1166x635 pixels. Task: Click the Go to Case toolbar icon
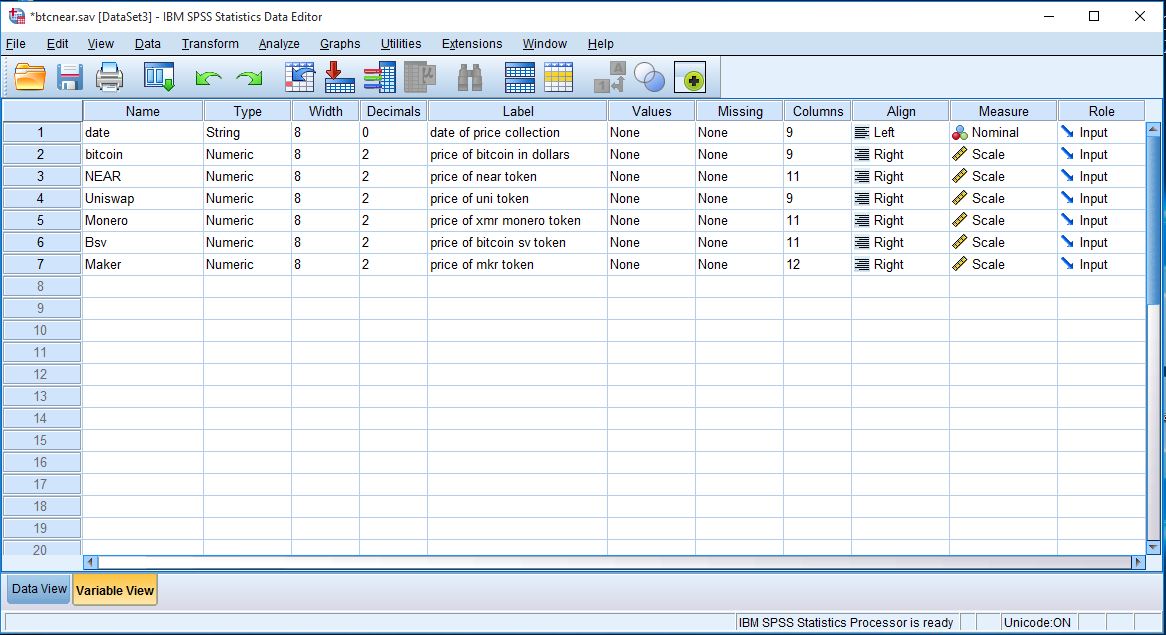pos(300,77)
